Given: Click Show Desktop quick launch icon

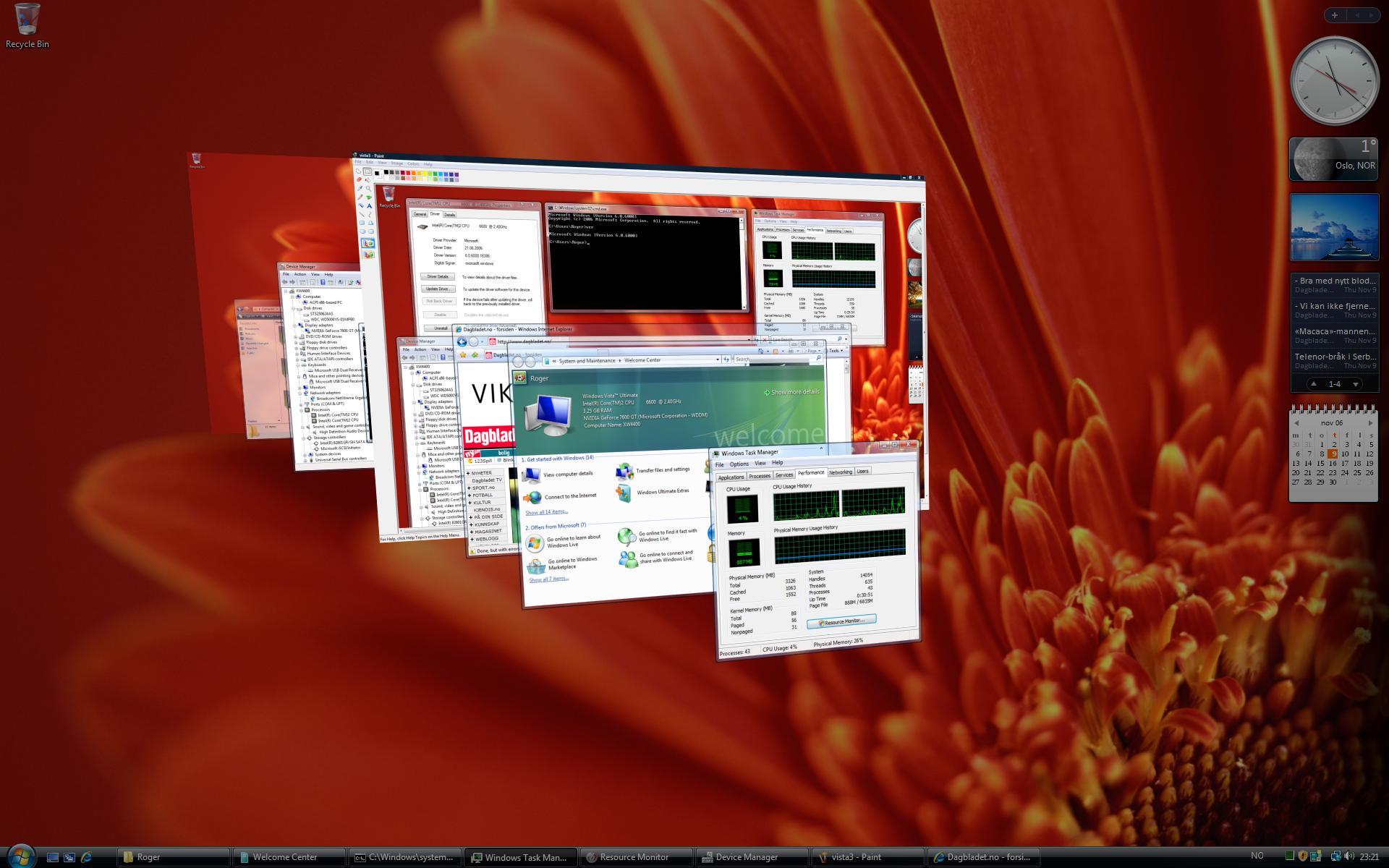Looking at the screenshot, I should coord(52,857).
